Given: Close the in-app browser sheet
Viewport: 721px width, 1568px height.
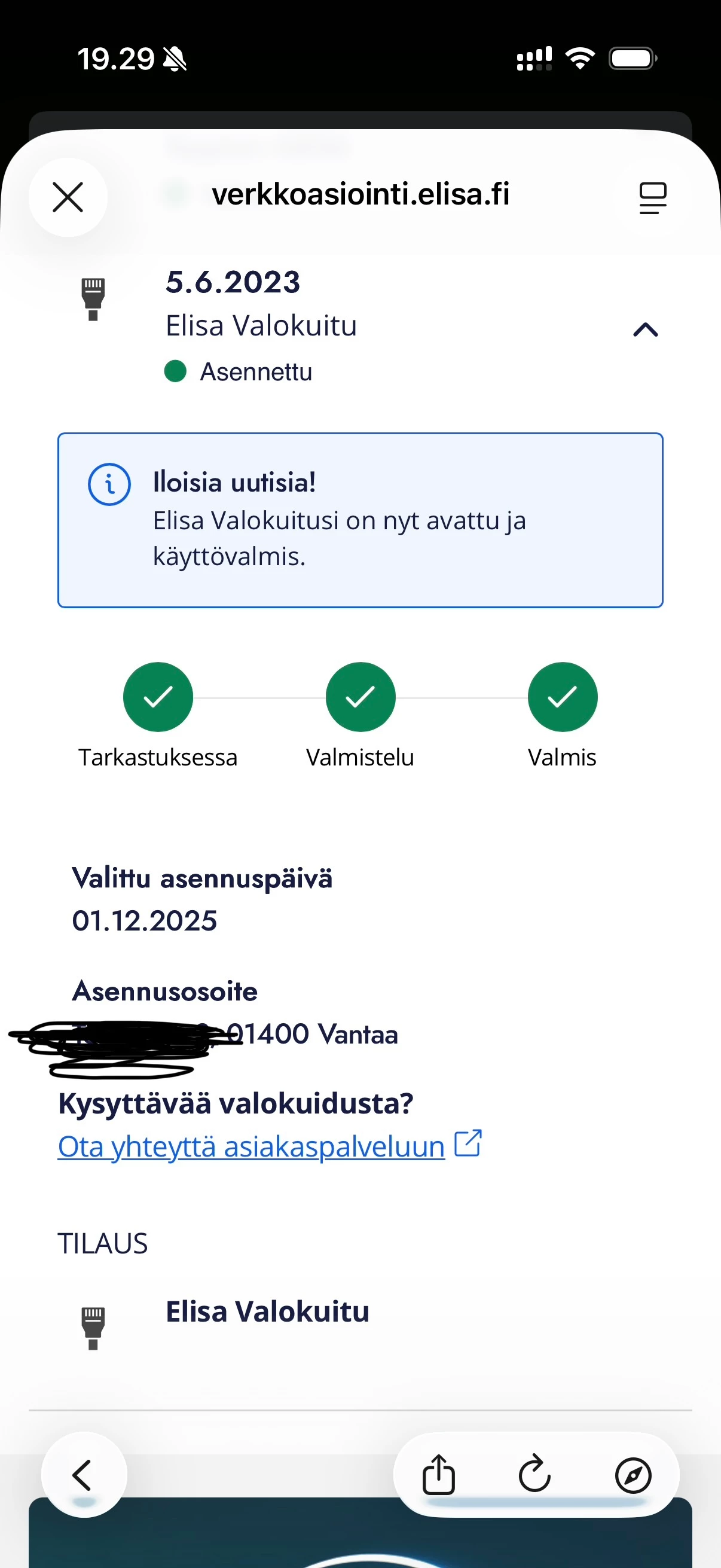Looking at the screenshot, I should point(68,197).
